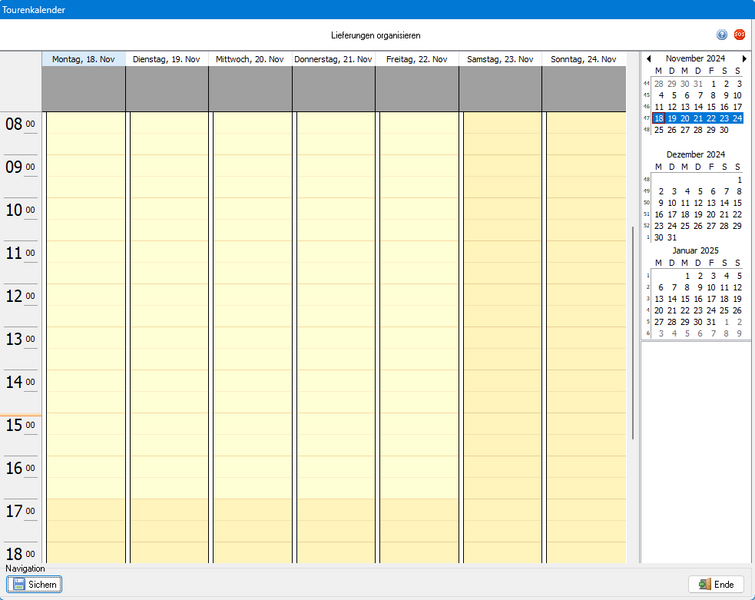Click the red SOS icon
This screenshot has width=755, height=600.
[x=740, y=35]
